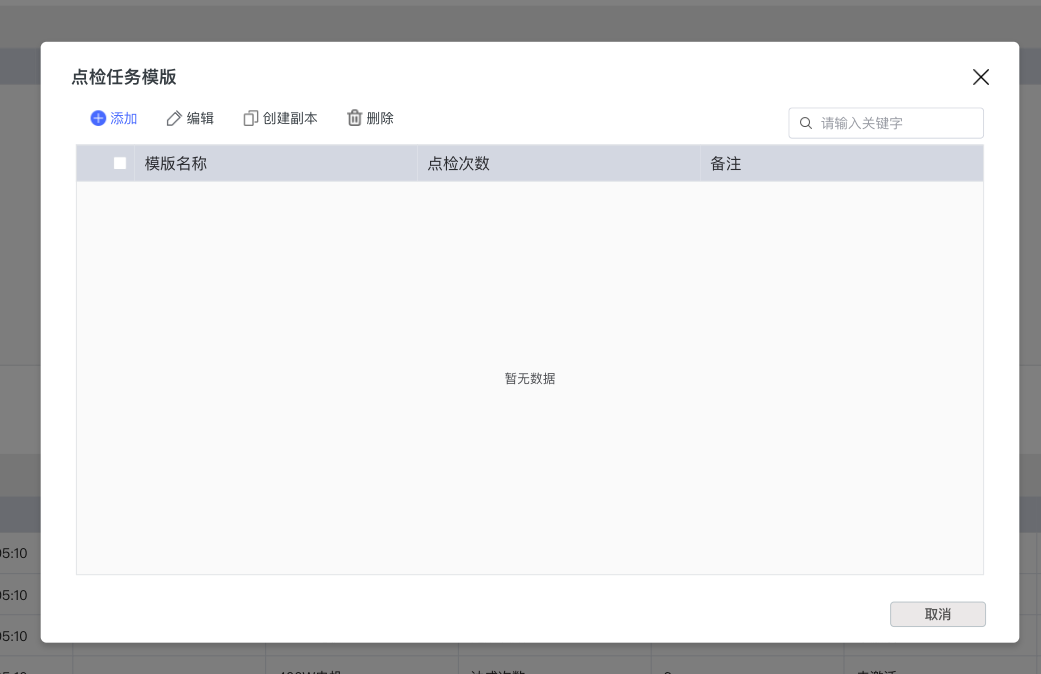Click the magnifier icon in search box

tap(806, 124)
